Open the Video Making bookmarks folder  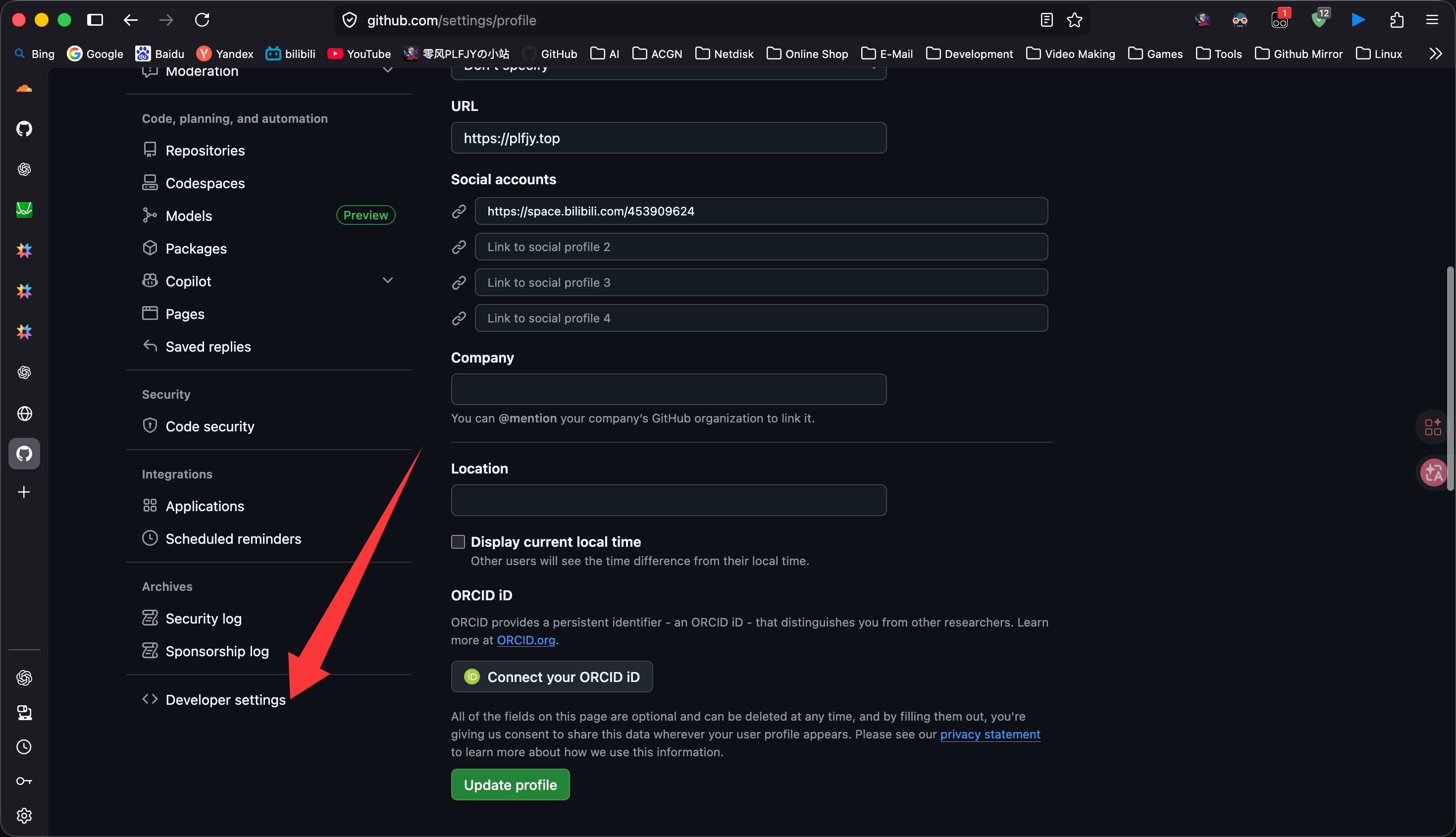click(1071, 53)
